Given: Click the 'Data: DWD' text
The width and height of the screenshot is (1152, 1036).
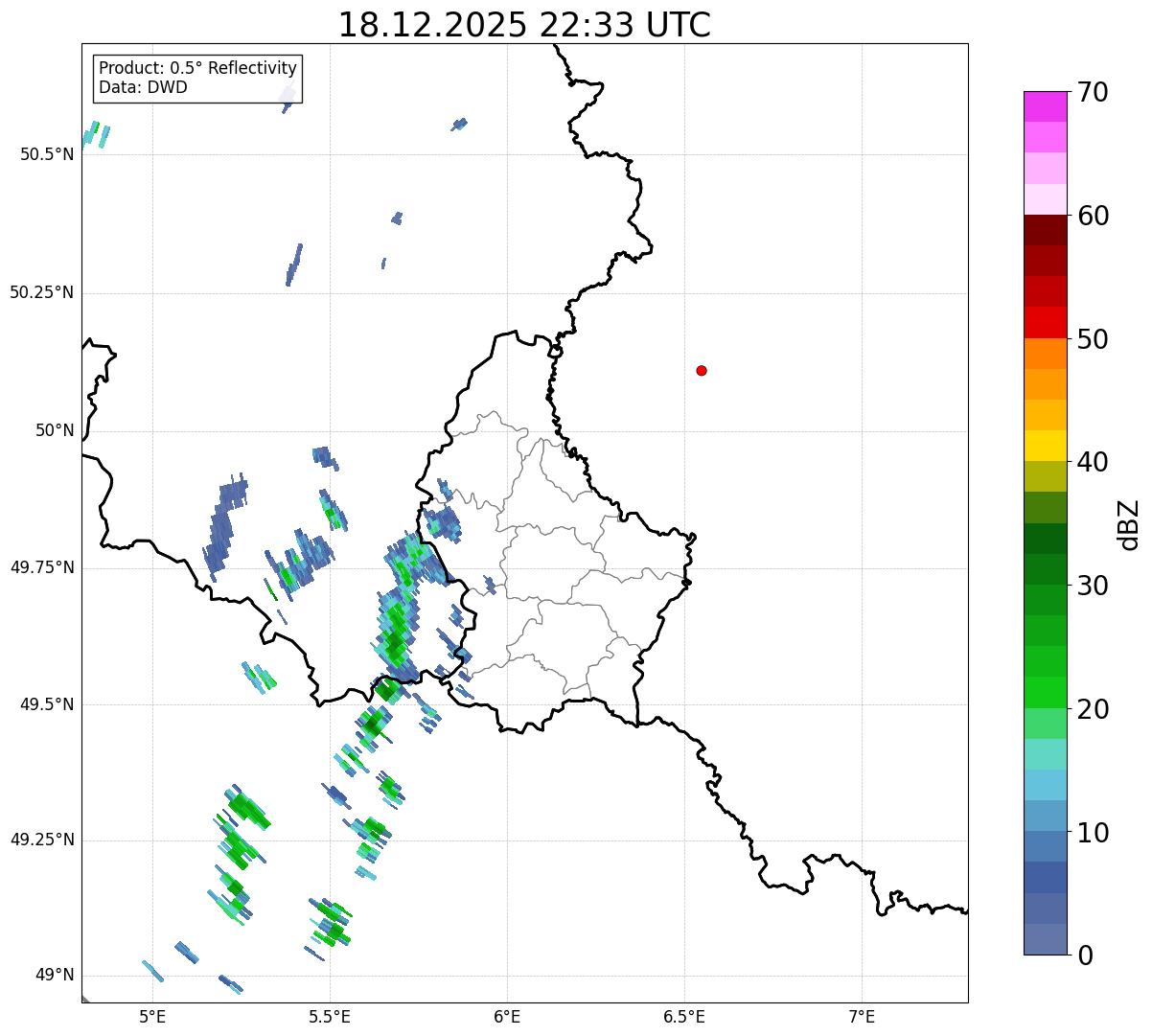Looking at the screenshot, I should (143, 87).
